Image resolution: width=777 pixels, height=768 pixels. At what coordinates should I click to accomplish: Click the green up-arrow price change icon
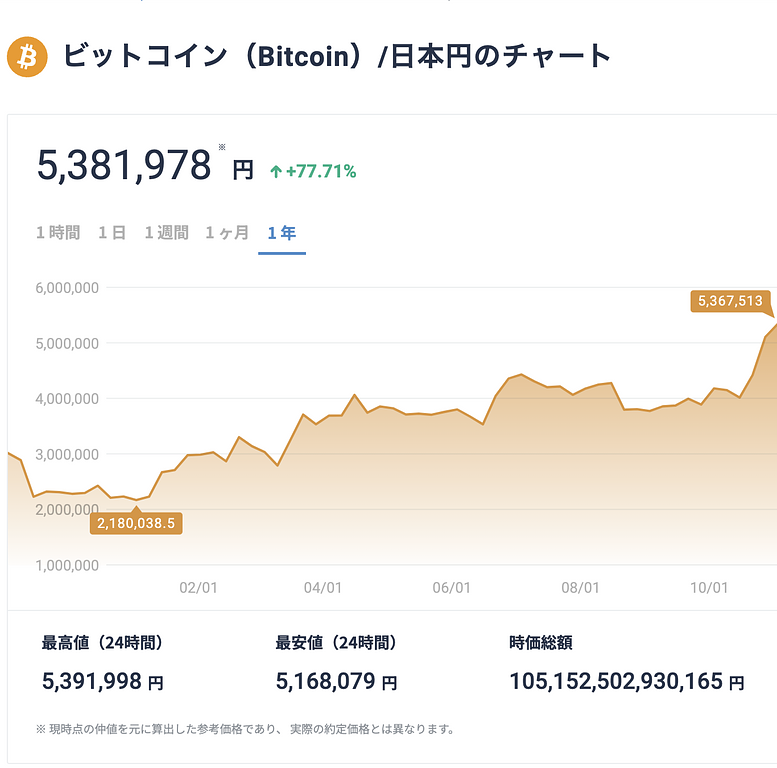point(275,172)
